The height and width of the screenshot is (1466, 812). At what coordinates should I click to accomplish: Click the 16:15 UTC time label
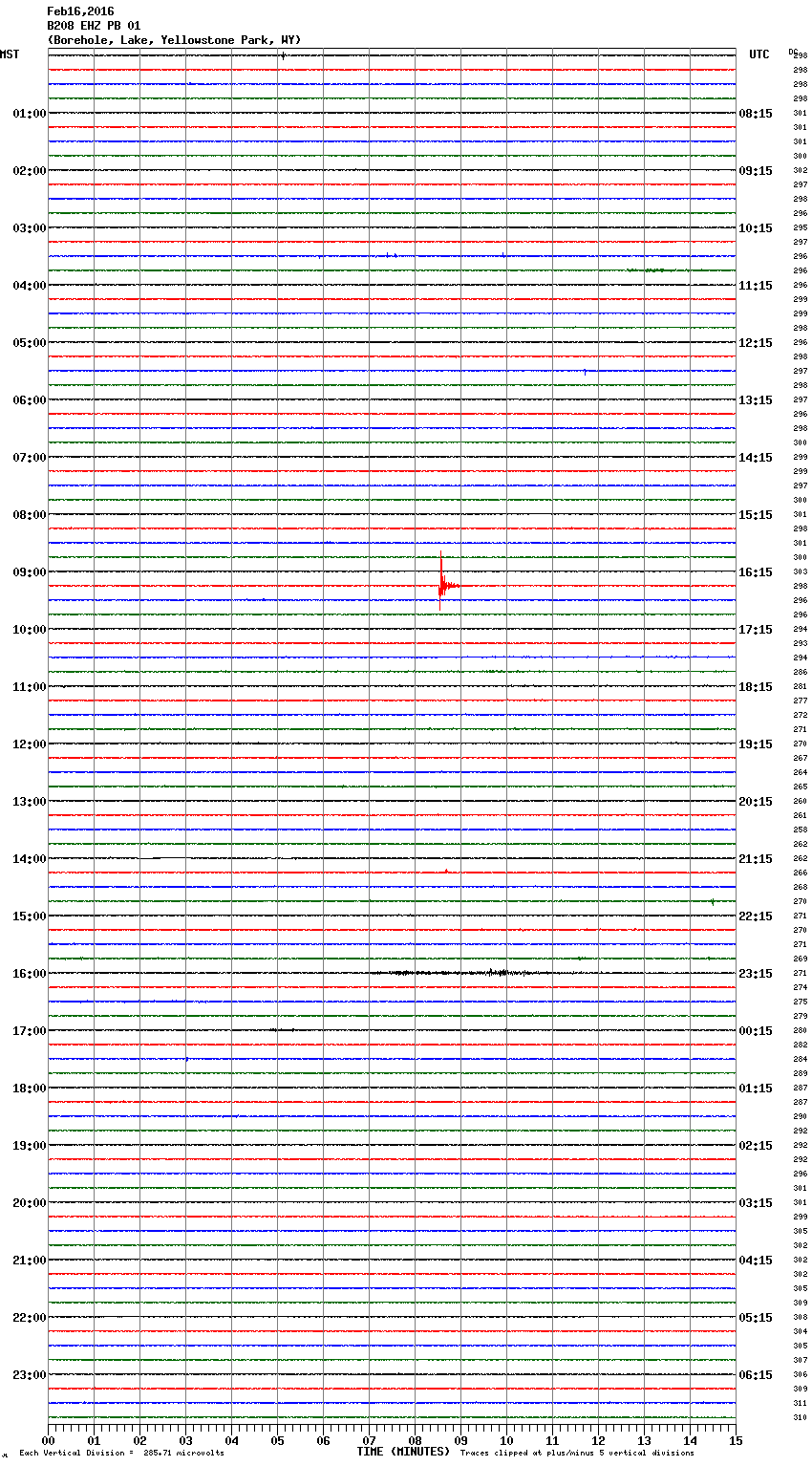[756, 572]
